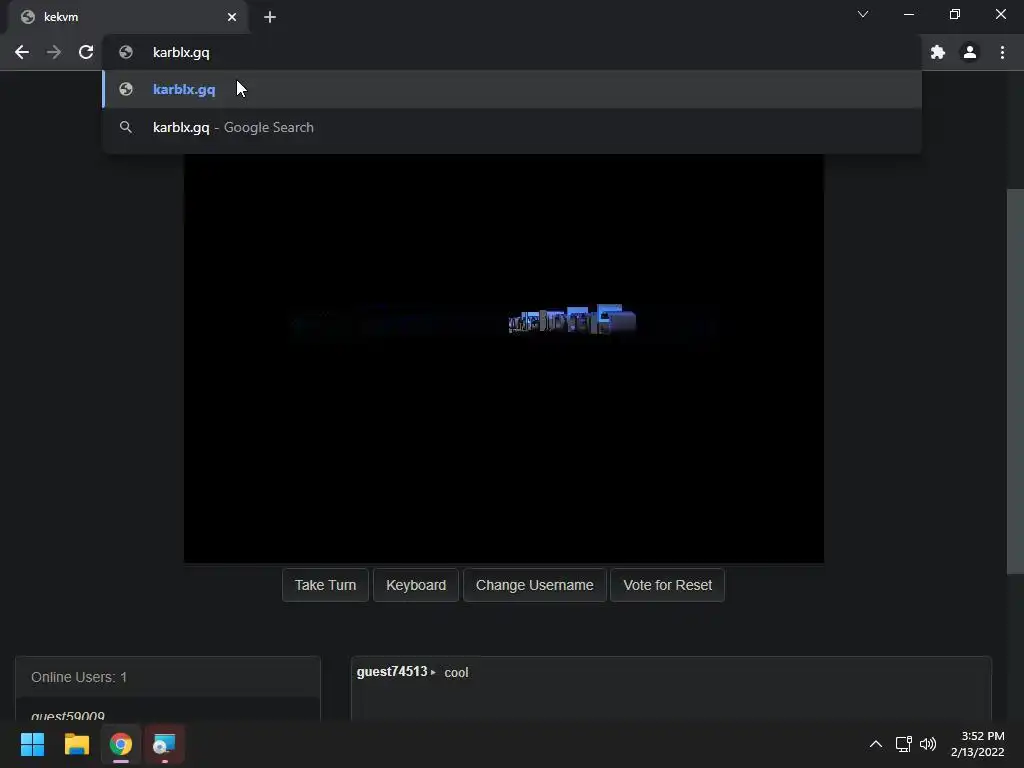Screen dimensions: 1024x768
Task: Select the kekvm tab
Action: tap(127, 17)
